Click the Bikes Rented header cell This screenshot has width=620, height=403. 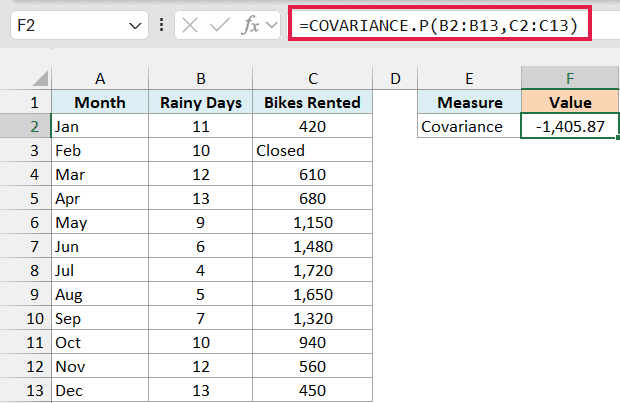312,102
